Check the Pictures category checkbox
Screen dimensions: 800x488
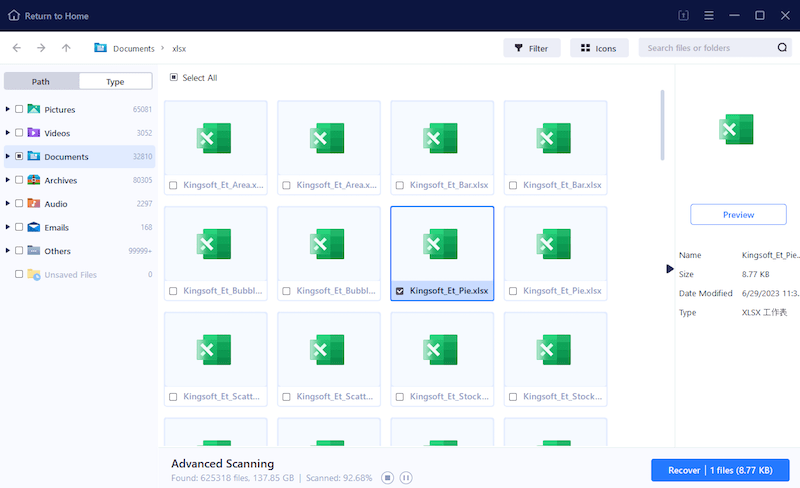(x=19, y=109)
